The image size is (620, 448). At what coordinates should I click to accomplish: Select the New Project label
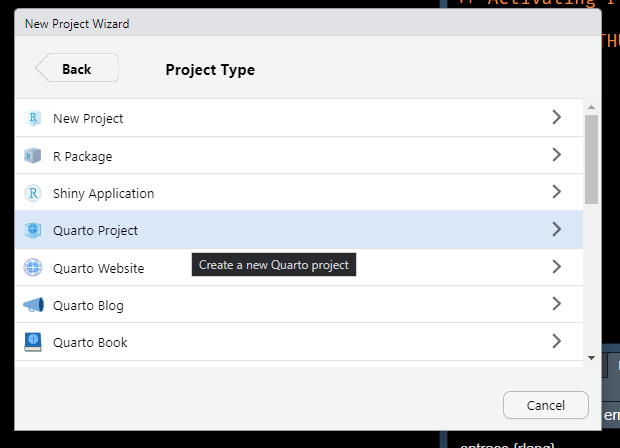(88, 118)
